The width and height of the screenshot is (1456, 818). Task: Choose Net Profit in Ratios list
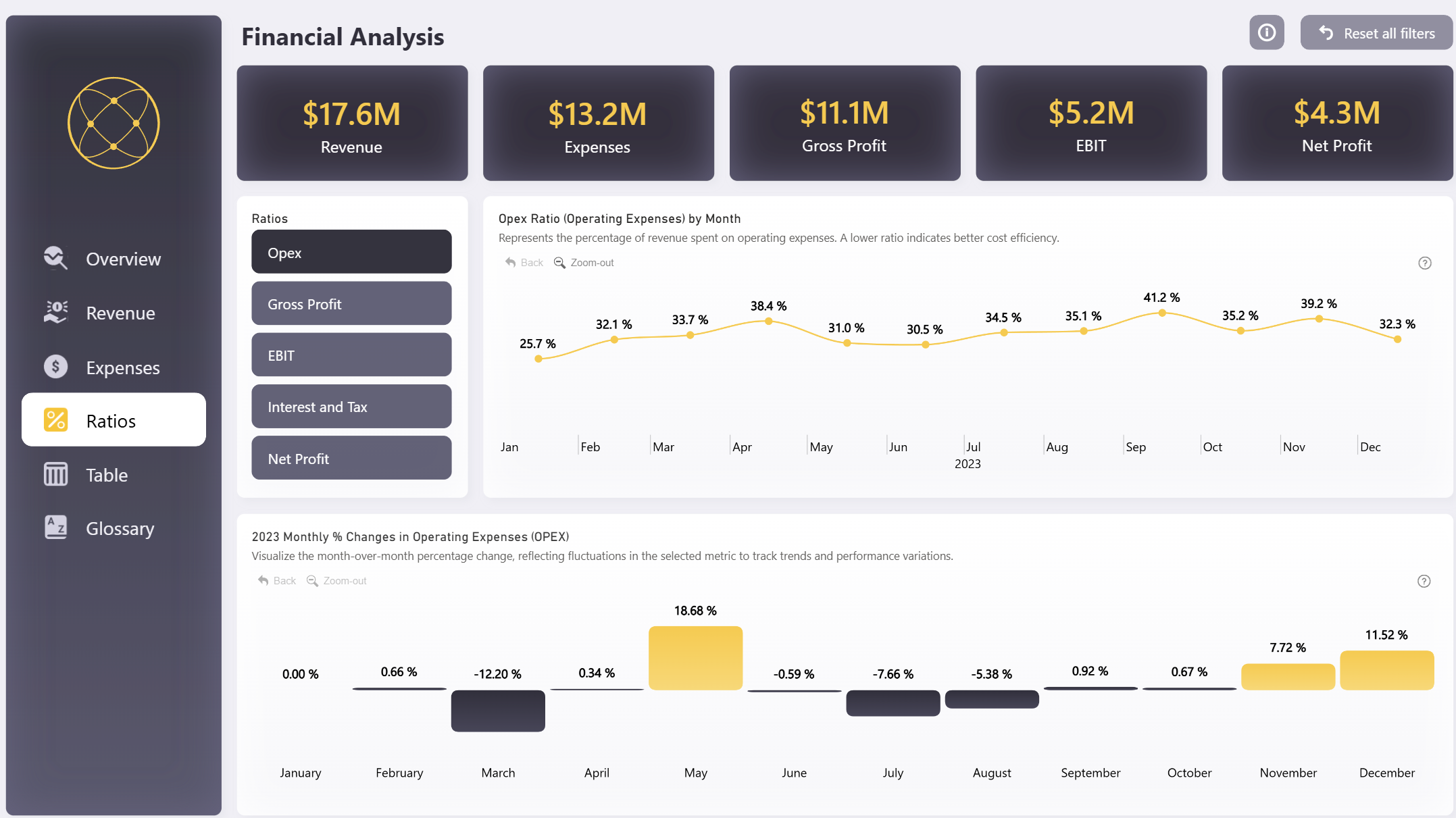351,459
